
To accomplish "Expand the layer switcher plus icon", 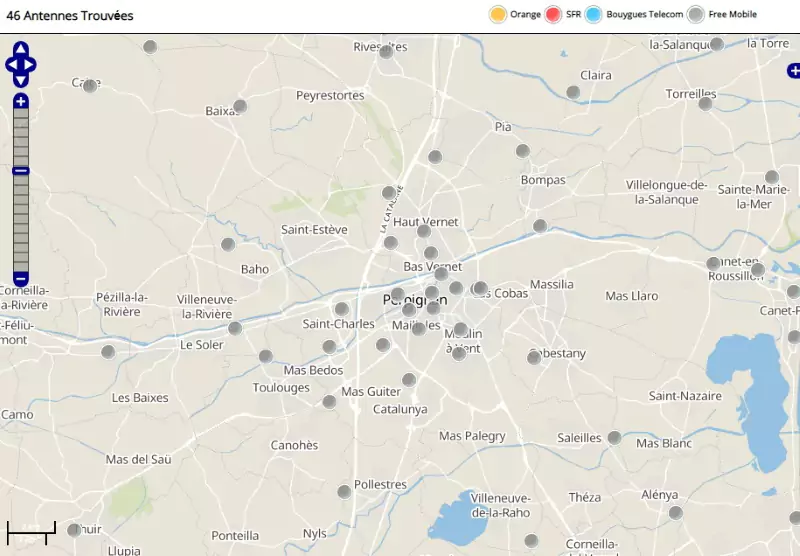I will [794, 70].
